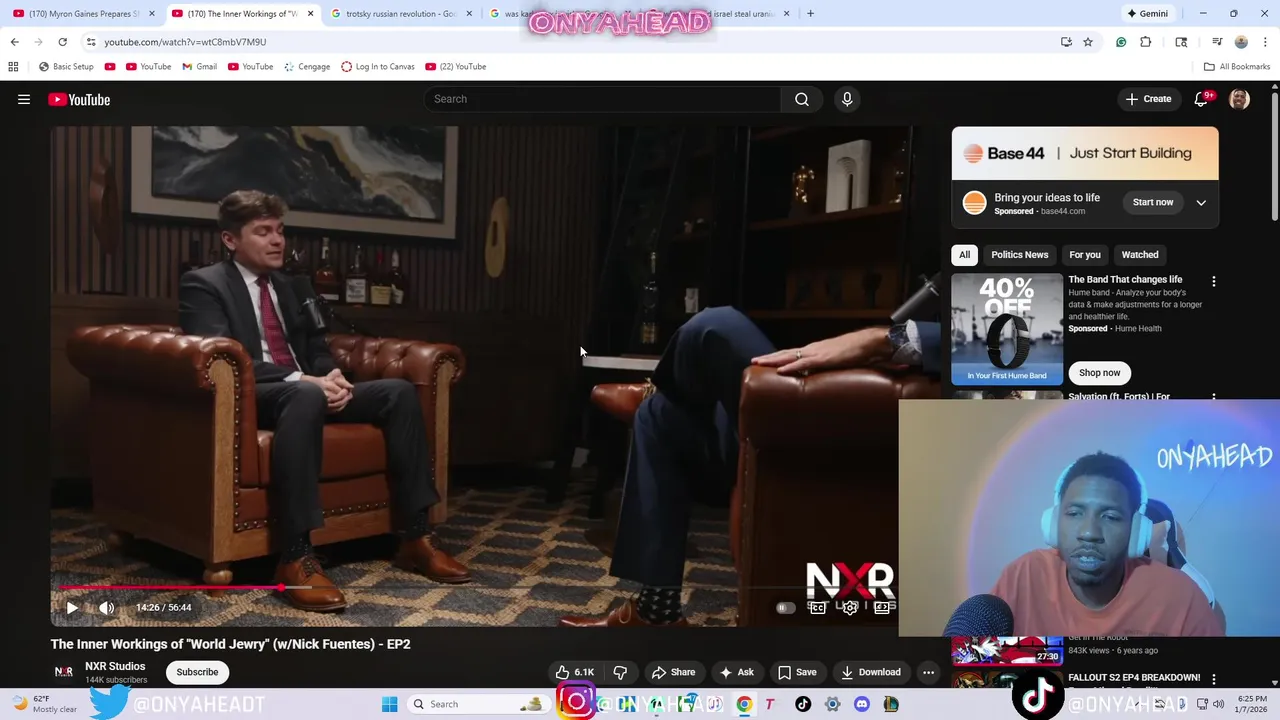Reload the page
This screenshot has width=1280, height=720.
pyautogui.click(x=62, y=42)
